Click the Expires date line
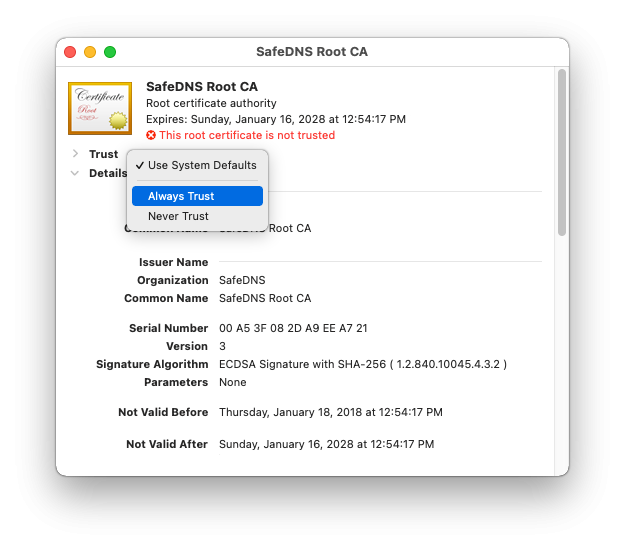The height and width of the screenshot is (550, 625). (276, 119)
